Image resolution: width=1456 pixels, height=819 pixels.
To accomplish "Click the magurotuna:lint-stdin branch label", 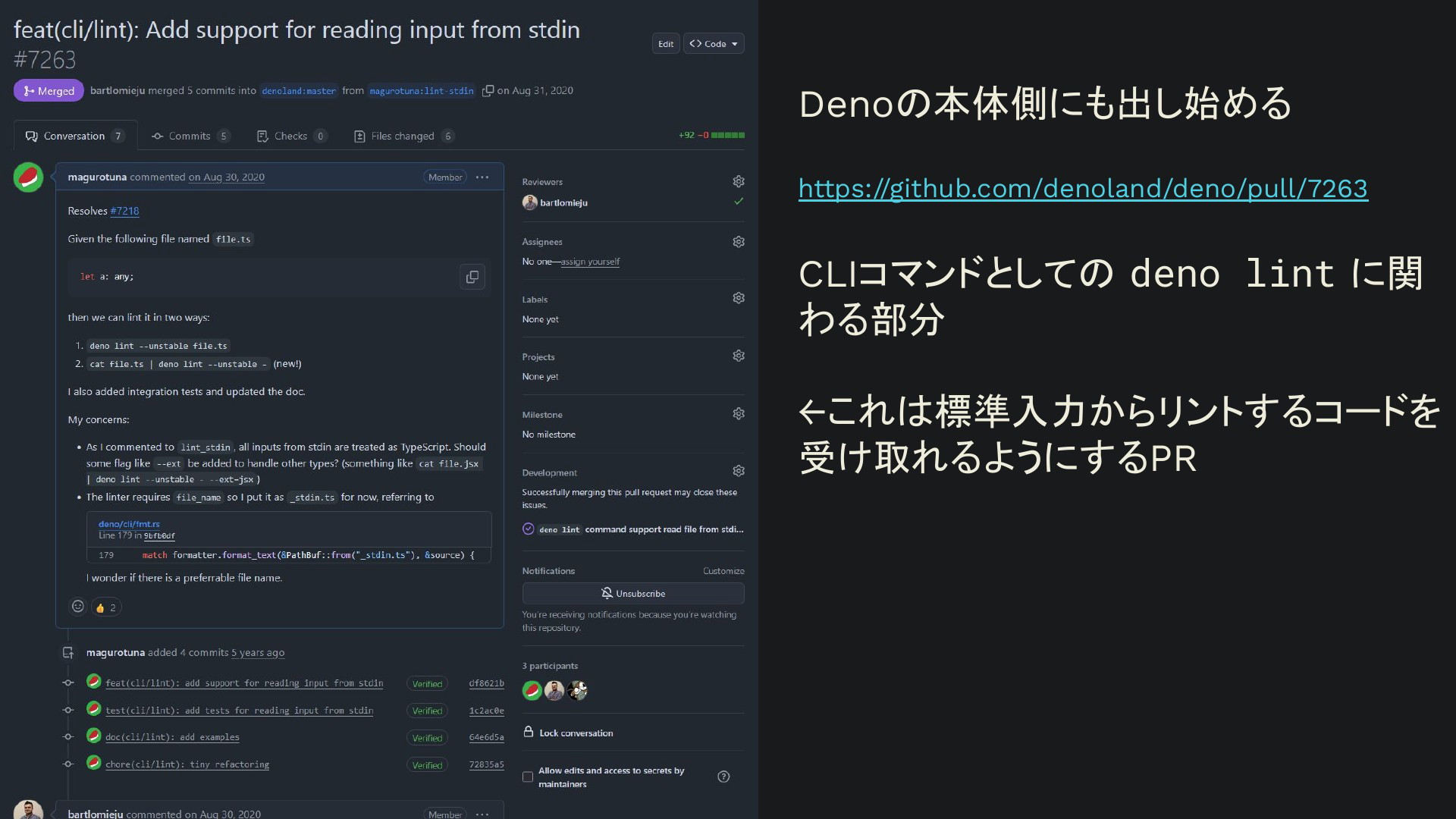I will pyautogui.click(x=422, y=91).
